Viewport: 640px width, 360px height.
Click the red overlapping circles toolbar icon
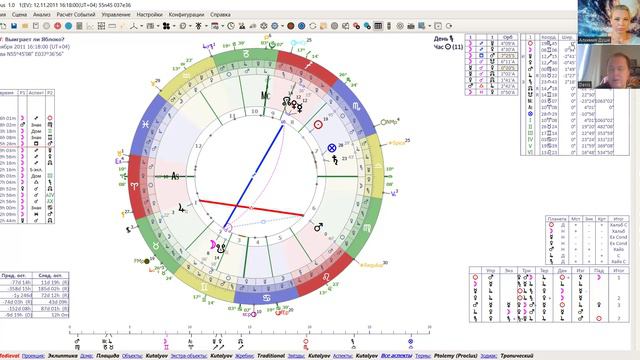point(356,26)
